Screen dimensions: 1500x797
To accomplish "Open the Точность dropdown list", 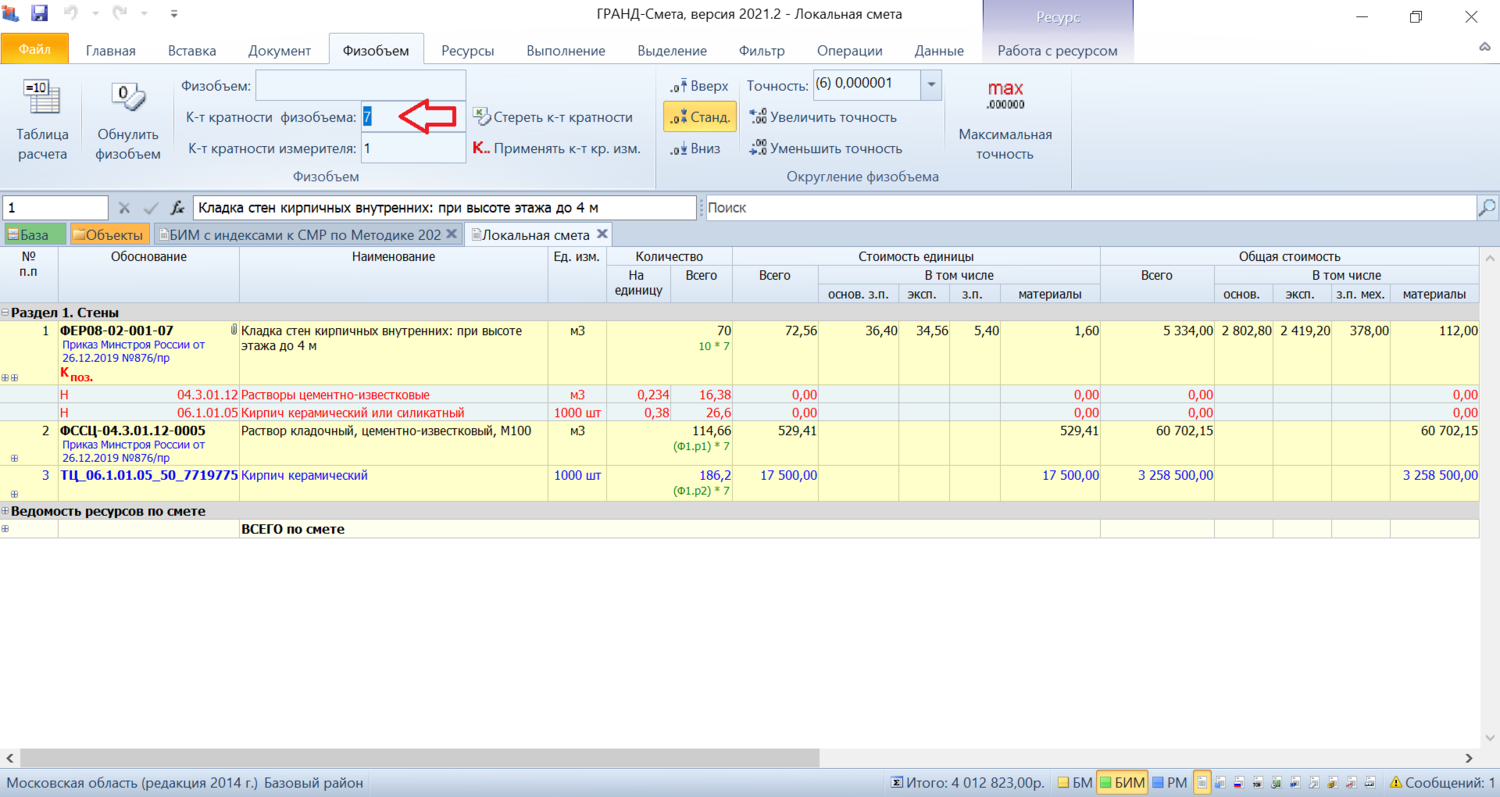I will pyautogui.click(x=931, y=85).
